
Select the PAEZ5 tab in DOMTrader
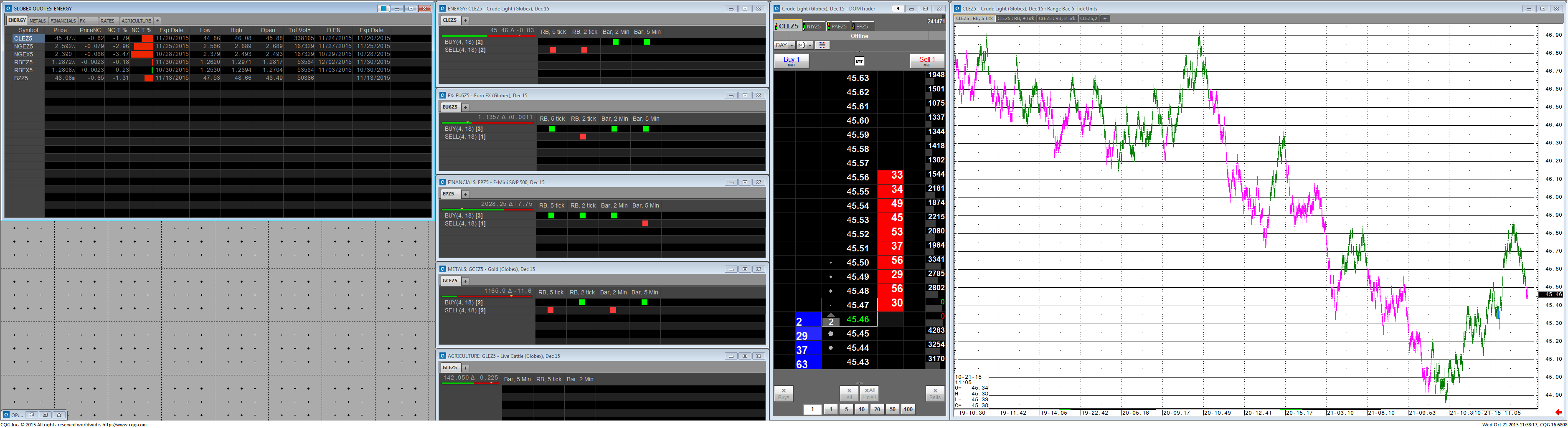coord(837,26)
